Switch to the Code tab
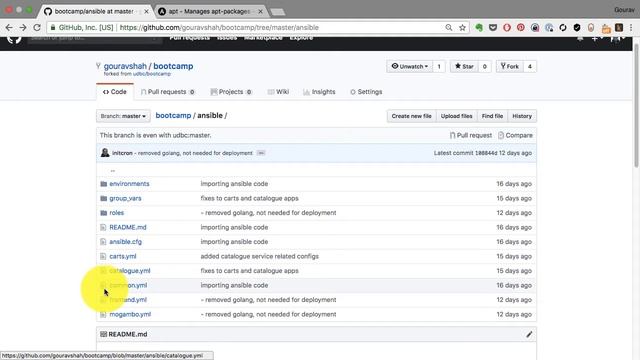 point(115,92)
